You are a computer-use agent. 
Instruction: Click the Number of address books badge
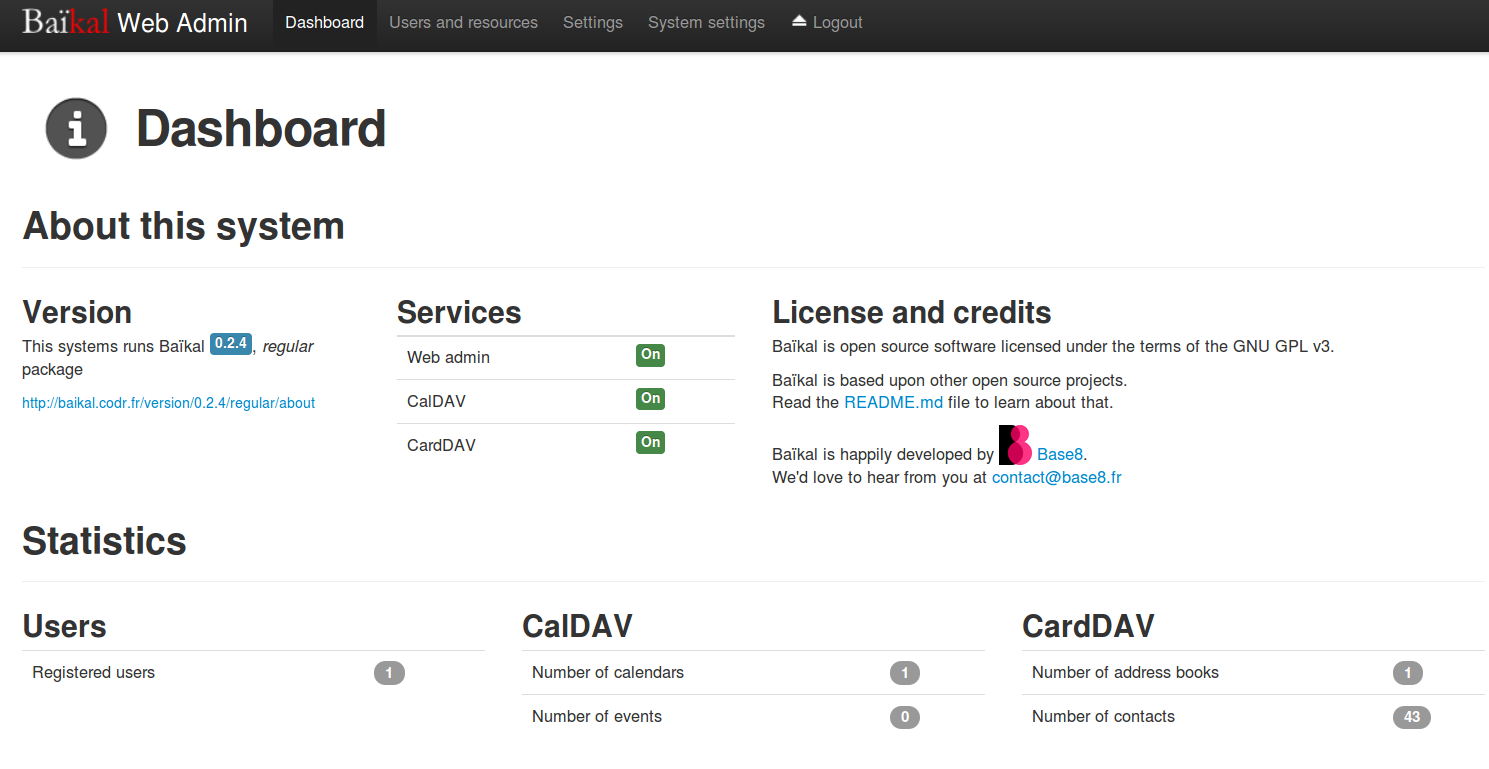point(1407,673)
